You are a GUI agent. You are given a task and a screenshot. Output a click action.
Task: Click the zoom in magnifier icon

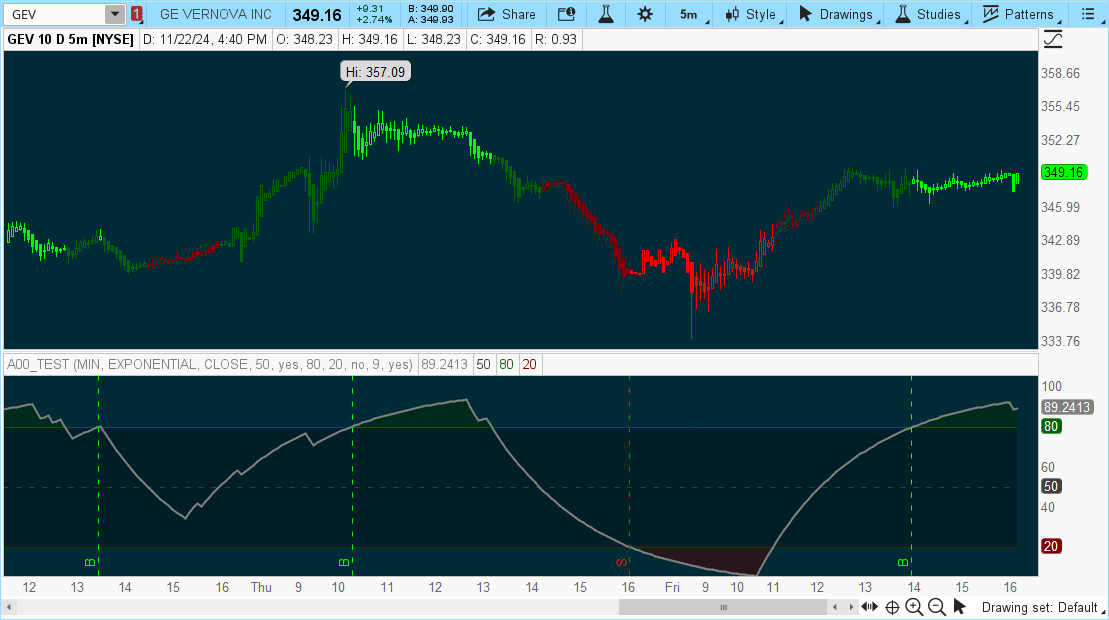pos(915,607)
